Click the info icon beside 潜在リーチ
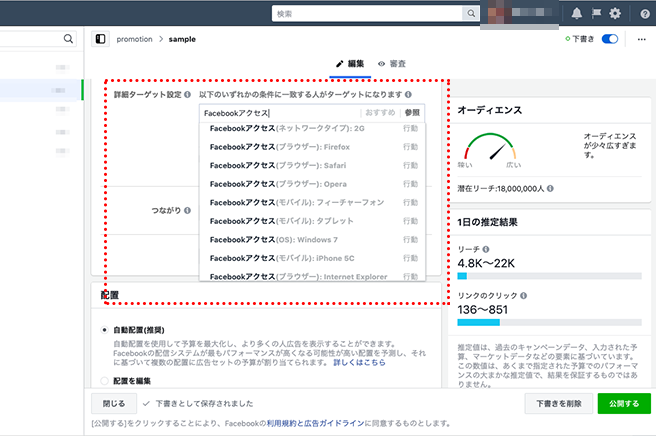 click(x=551, y=189)
